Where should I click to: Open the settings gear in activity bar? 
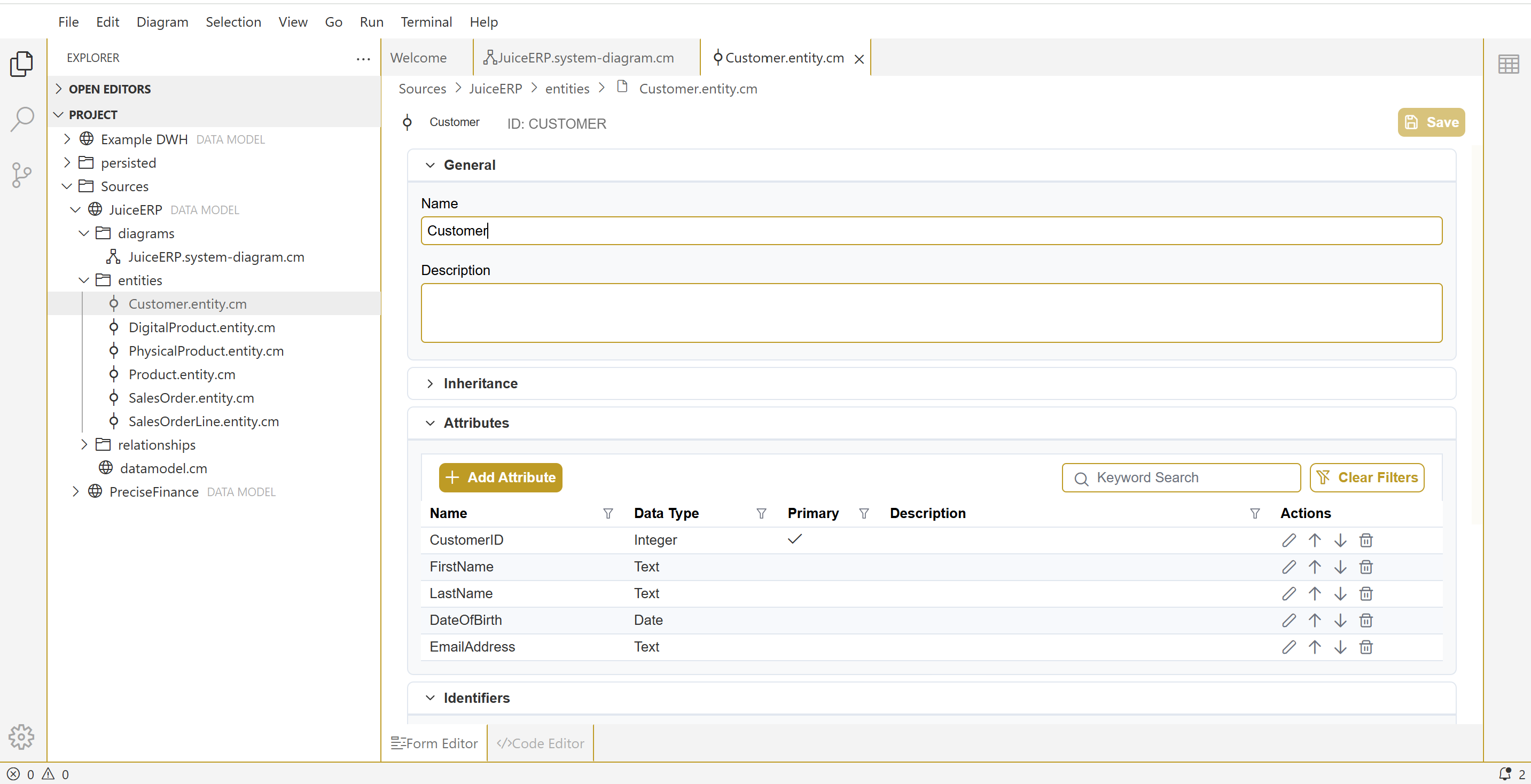(x=22, y=736)
